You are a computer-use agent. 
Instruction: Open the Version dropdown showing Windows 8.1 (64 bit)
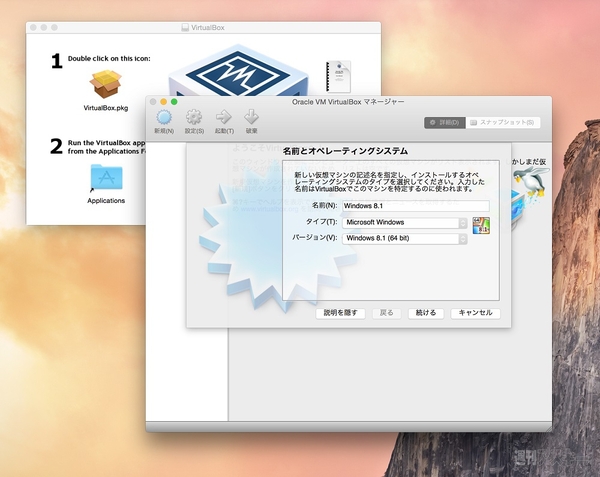tap(405, 238)
